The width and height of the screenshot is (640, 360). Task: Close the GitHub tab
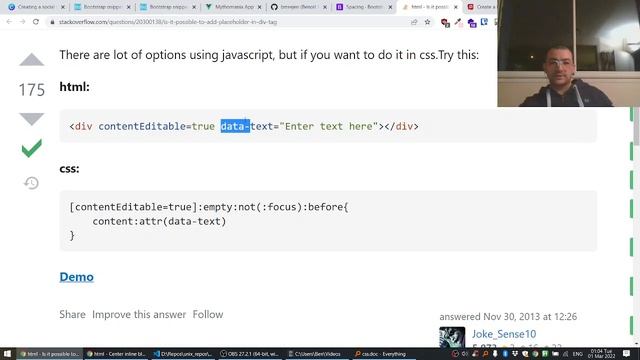[325, 7]
